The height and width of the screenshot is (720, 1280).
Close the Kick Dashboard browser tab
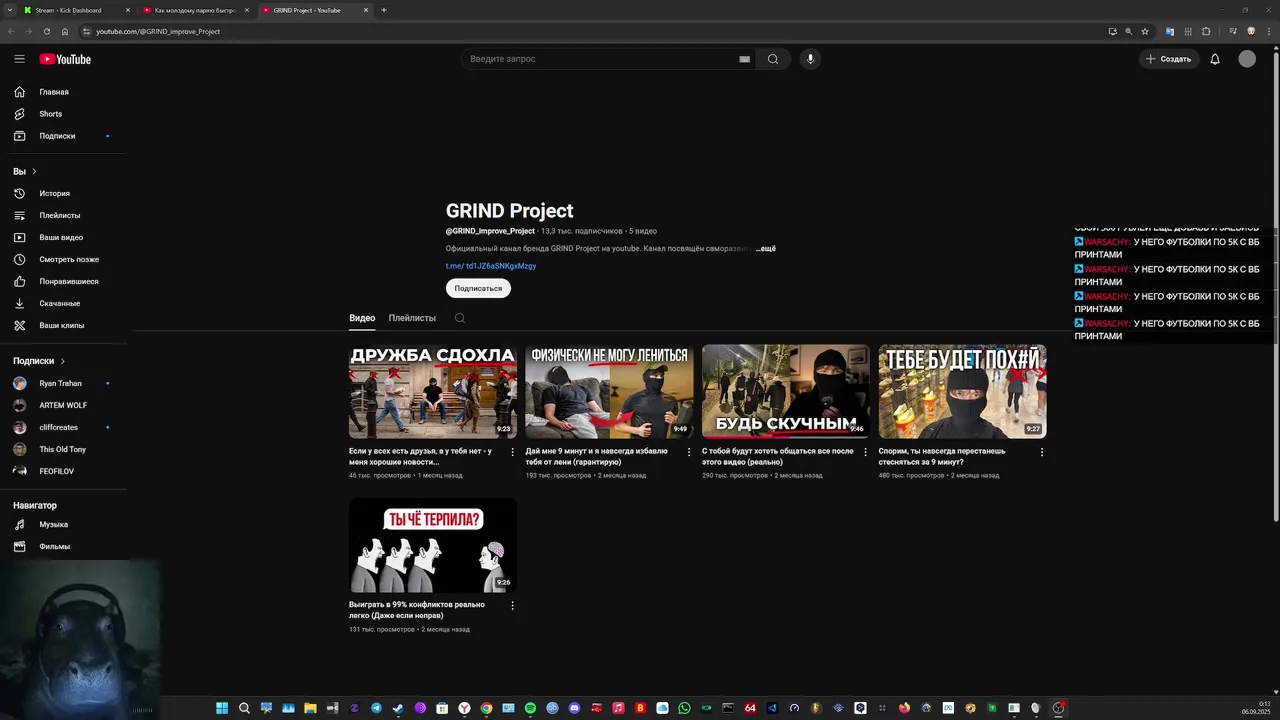[128, 10]
